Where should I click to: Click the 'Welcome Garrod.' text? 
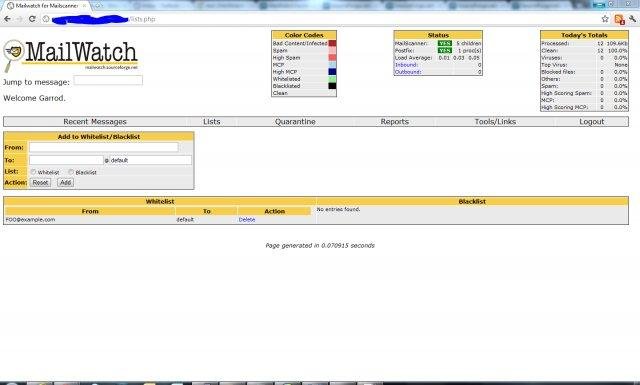point(34,98)
